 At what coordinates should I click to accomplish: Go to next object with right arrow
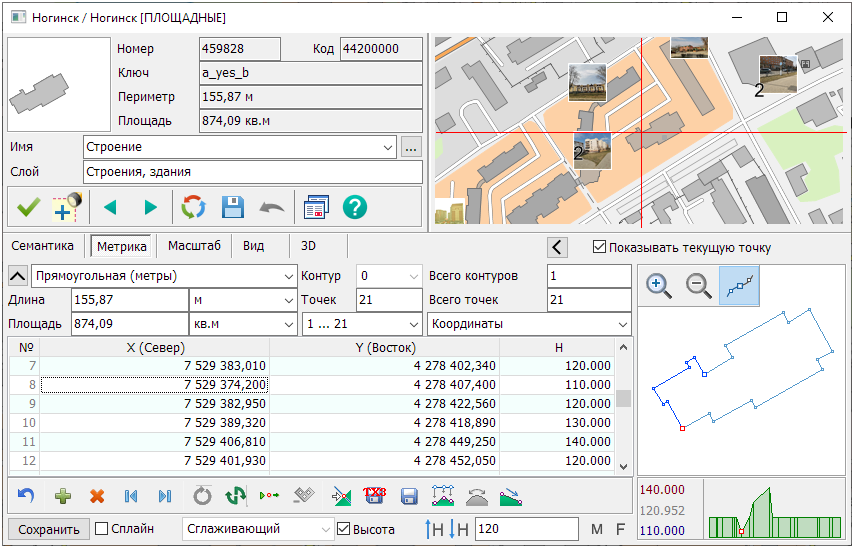click(151, 208)
